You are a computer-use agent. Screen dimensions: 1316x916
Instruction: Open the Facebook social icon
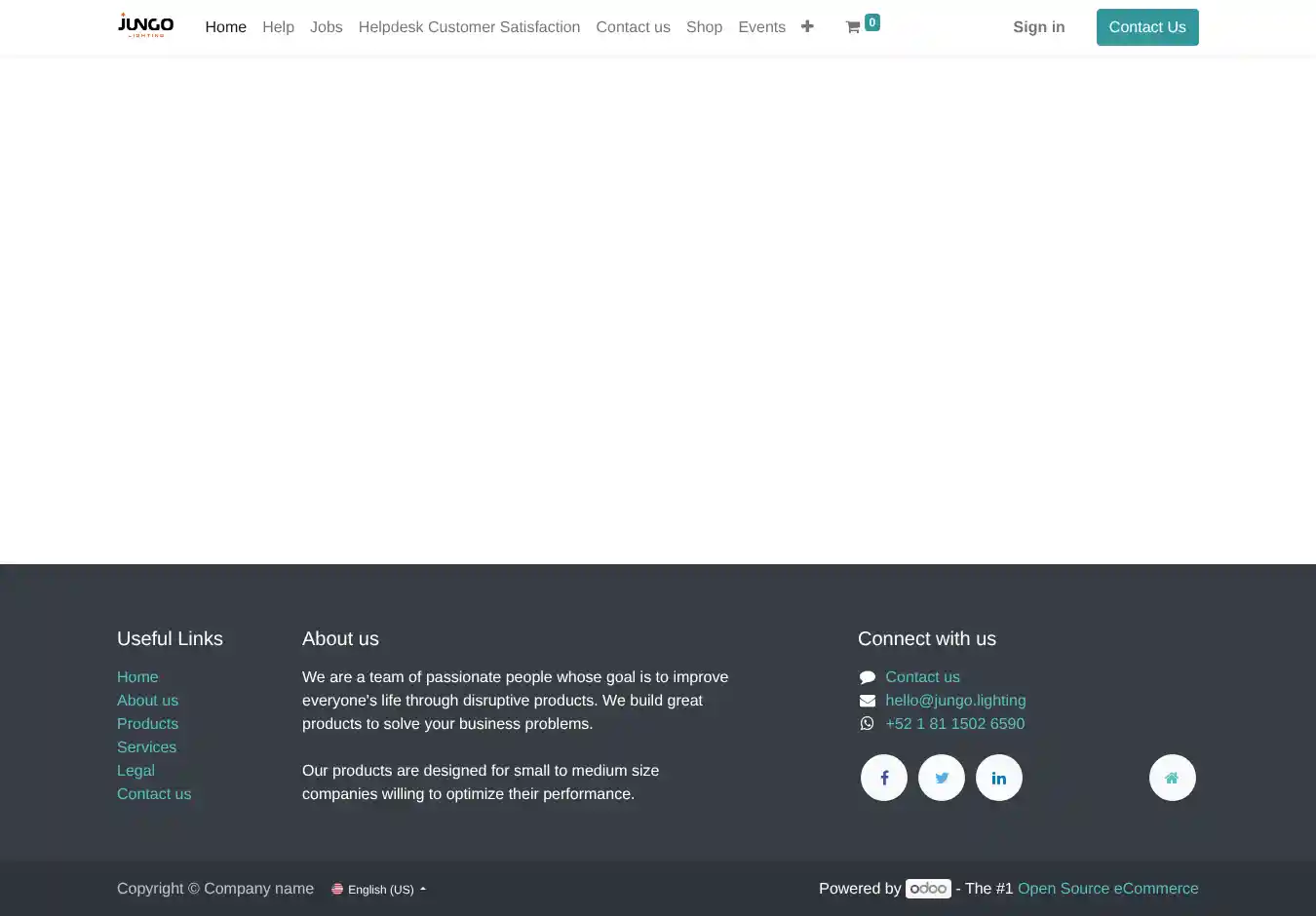(x=884, y=778)
